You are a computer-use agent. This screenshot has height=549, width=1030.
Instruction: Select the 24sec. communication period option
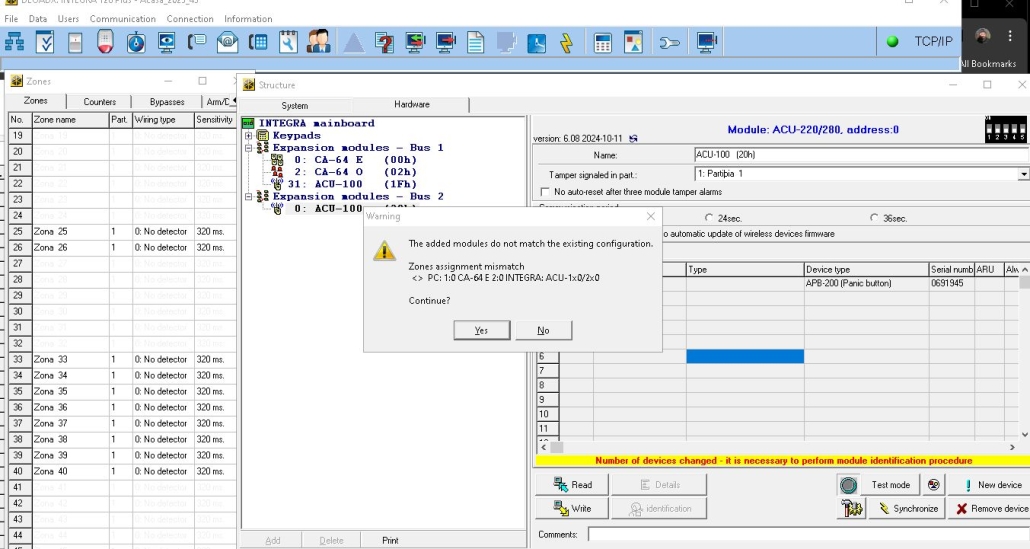tap(709, 218)
